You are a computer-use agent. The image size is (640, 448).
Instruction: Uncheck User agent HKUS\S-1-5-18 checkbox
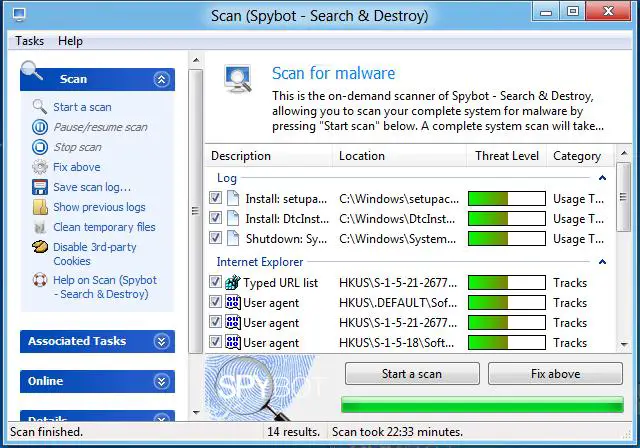[215, 342]
